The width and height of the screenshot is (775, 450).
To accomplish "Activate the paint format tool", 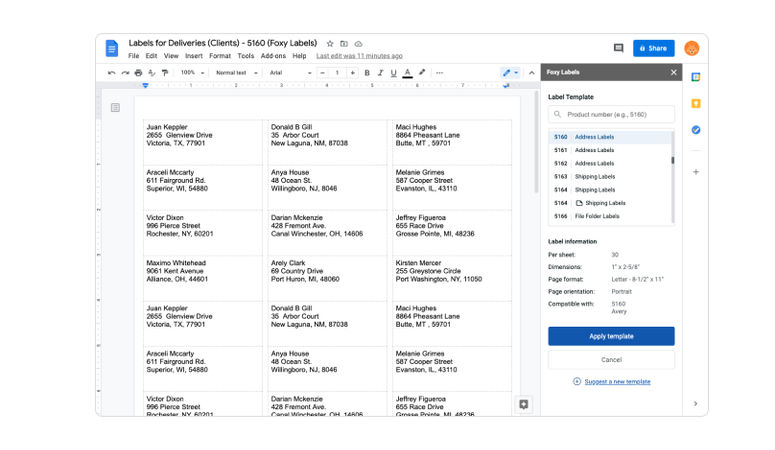I will pyautogui.click(x=165, y=73).
